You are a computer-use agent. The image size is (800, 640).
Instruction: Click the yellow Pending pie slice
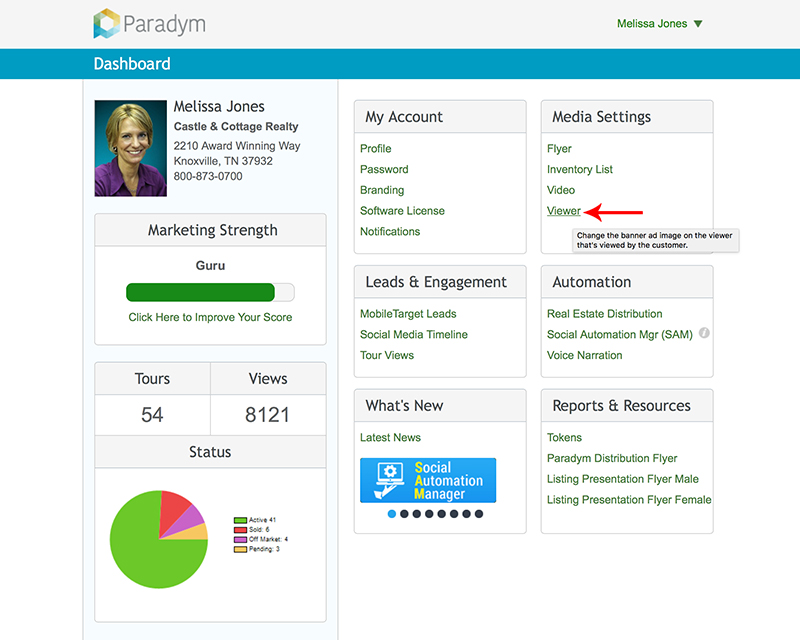coord(196,532)
